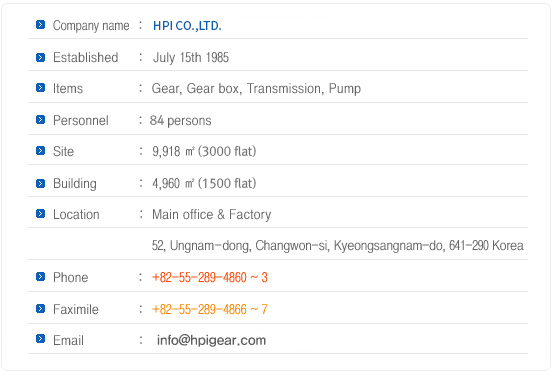
Task: Select the 84 persons personnel value
Action: click(181, 121)
